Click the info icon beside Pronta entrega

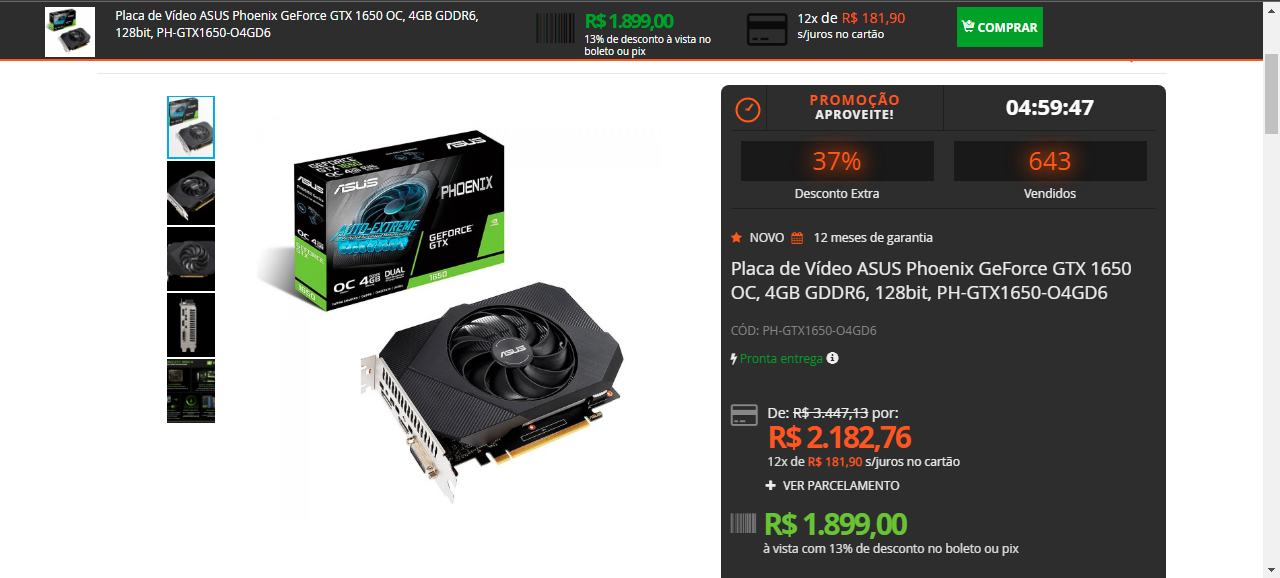[832, 358]
